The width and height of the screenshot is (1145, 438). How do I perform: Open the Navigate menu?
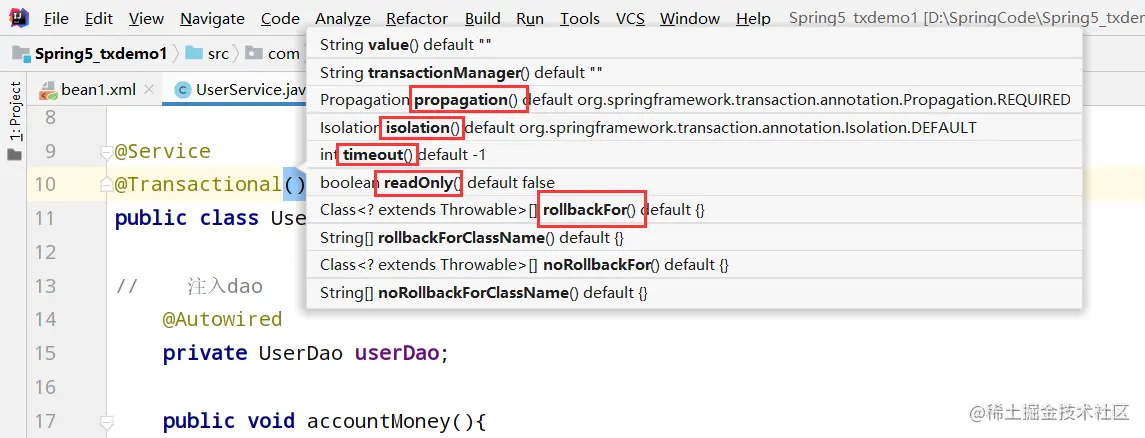click(212, 18)
